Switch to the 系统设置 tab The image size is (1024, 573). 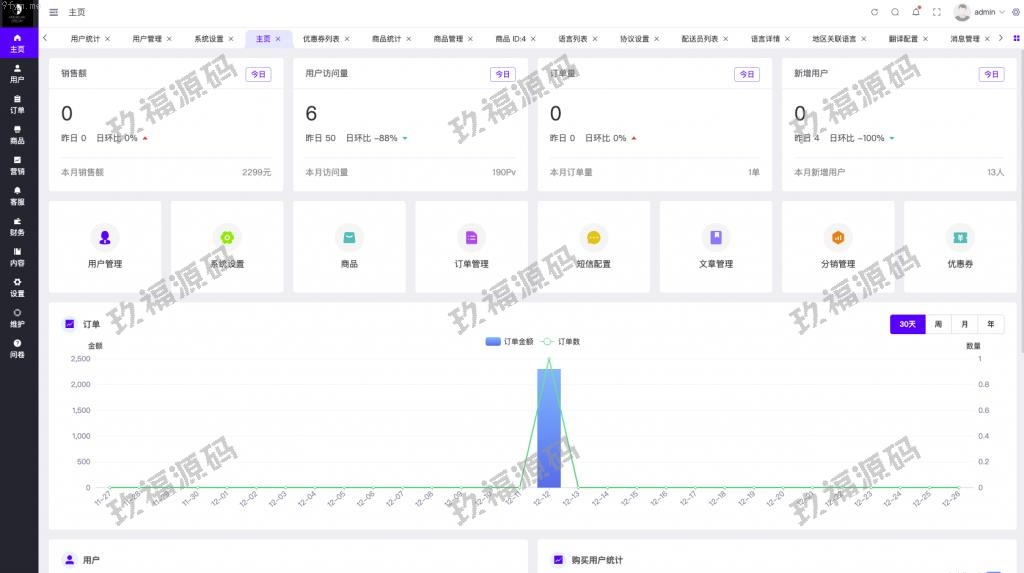tap(209, 39)
